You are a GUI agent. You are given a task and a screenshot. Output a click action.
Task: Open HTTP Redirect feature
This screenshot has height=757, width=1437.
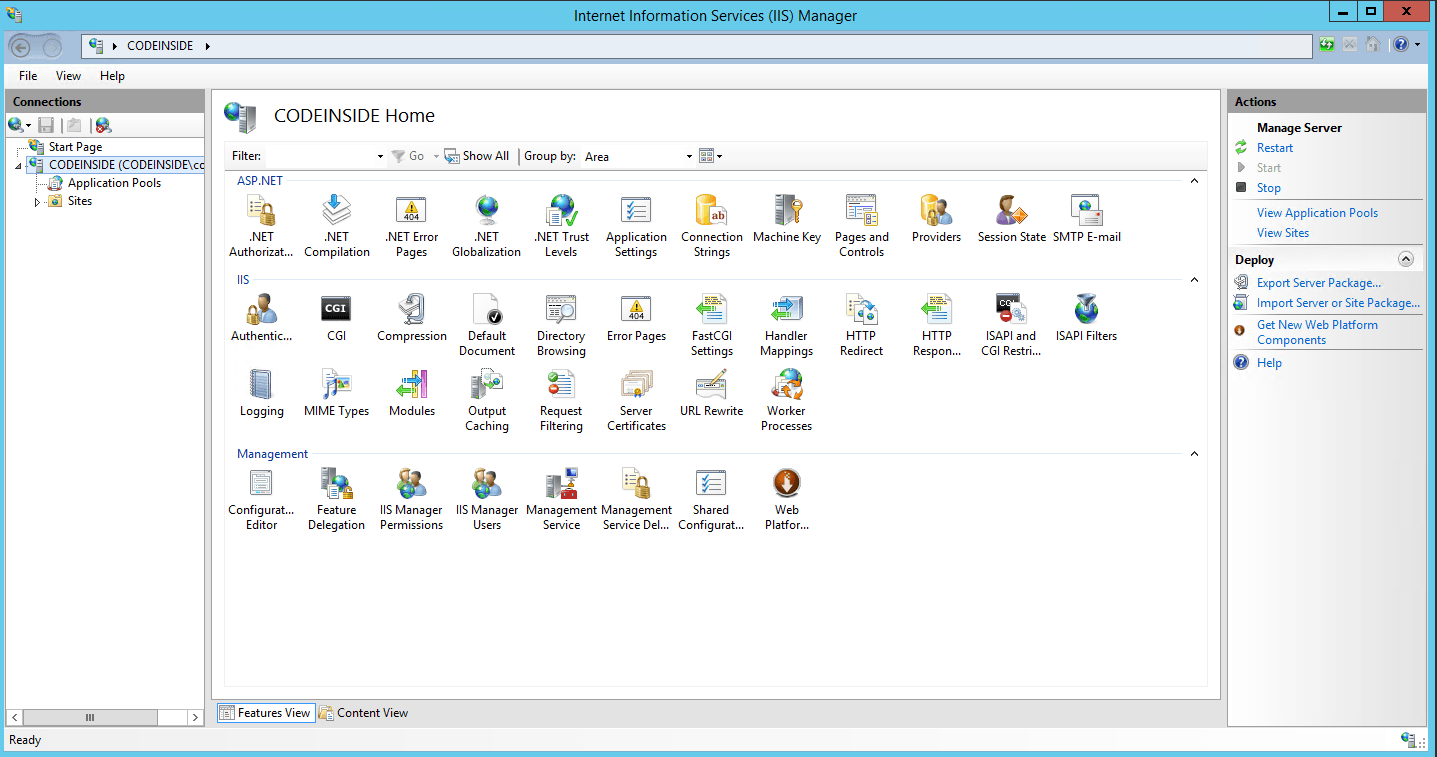point(861,325)
